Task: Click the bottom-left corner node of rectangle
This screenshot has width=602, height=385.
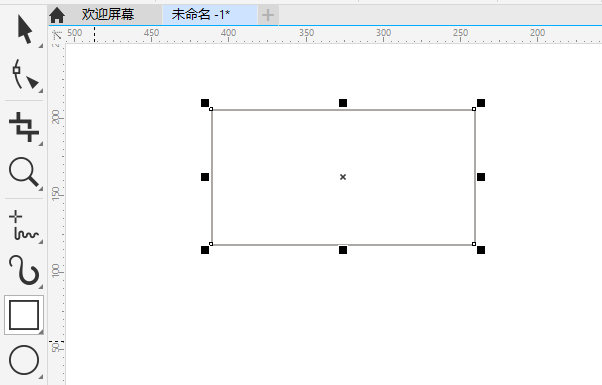Action: 211,244
